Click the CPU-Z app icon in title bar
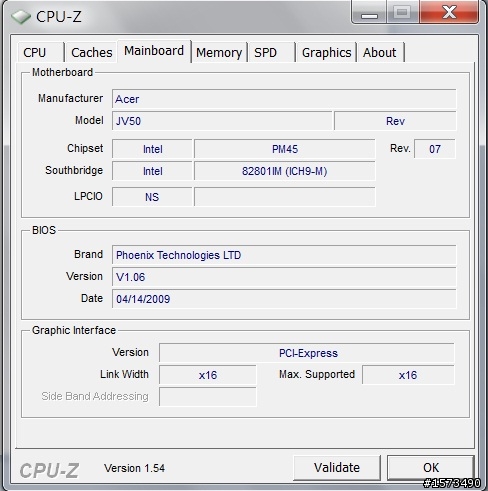The width and height of the screenshot is (488, 491). pos(21,16)
